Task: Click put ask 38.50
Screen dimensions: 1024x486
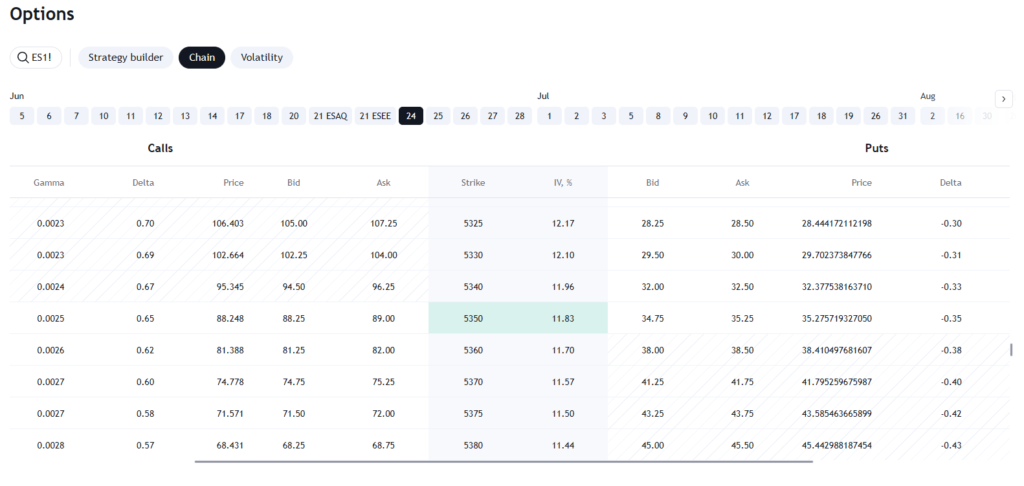Action: pyautogui.click(x=743, y=350)
